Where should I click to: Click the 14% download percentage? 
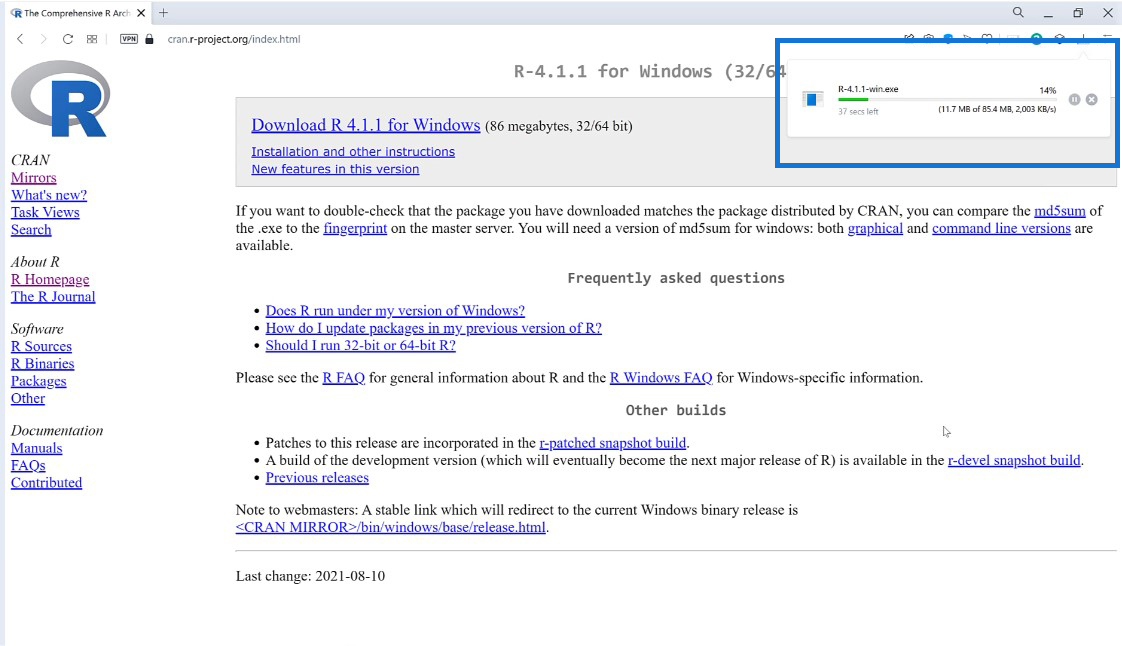pos(1048,90)
